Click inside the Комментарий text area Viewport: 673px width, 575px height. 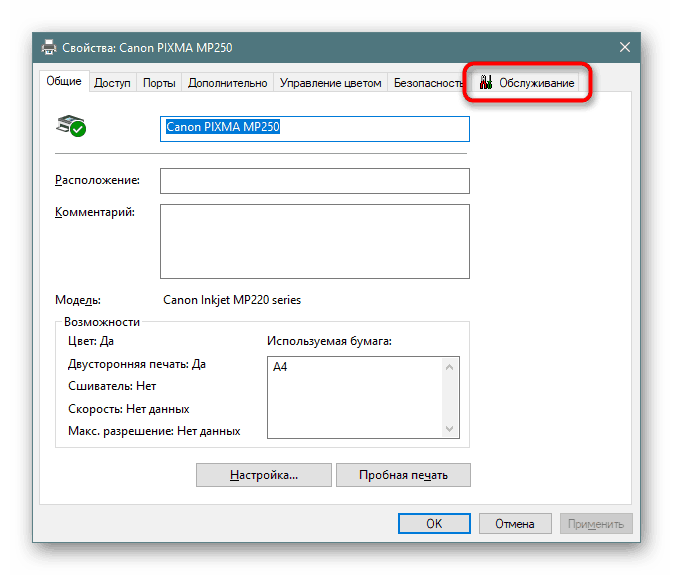[314, 240]
